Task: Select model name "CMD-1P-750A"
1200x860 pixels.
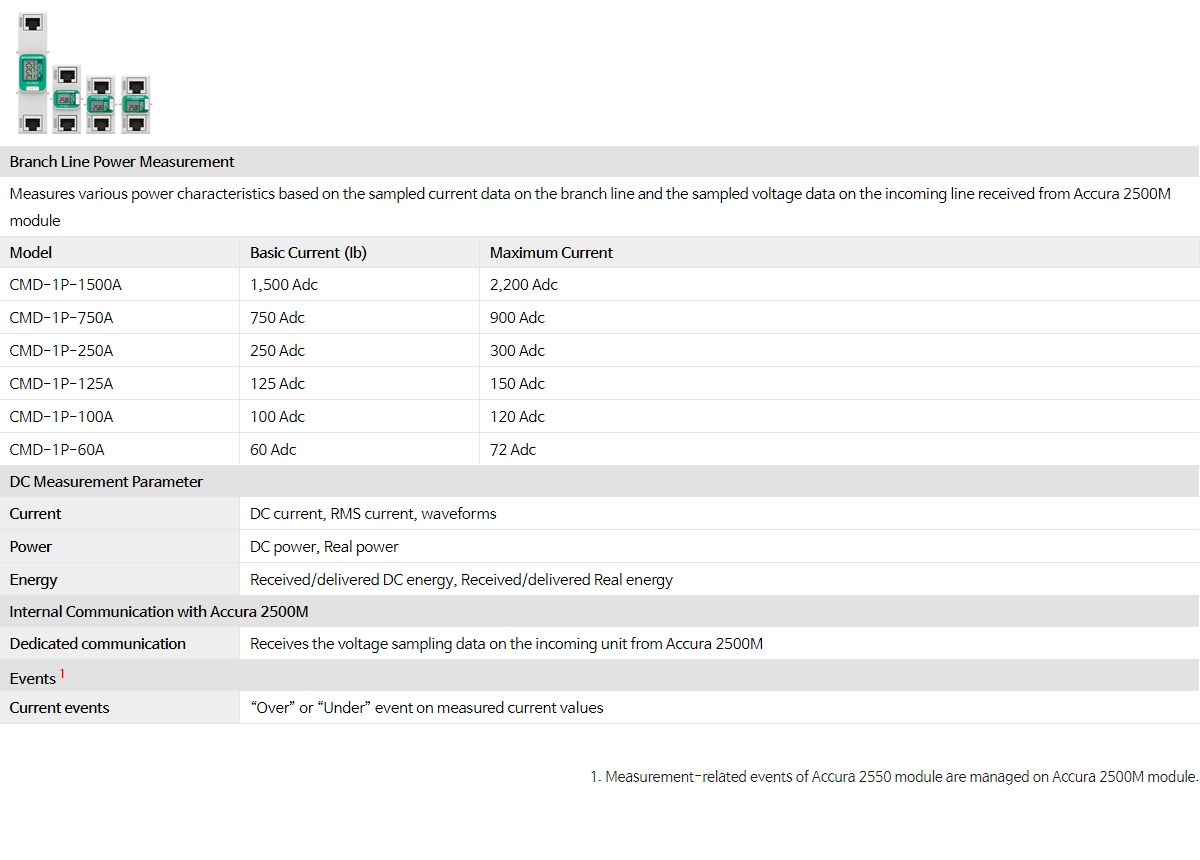Action: [62, 318]
